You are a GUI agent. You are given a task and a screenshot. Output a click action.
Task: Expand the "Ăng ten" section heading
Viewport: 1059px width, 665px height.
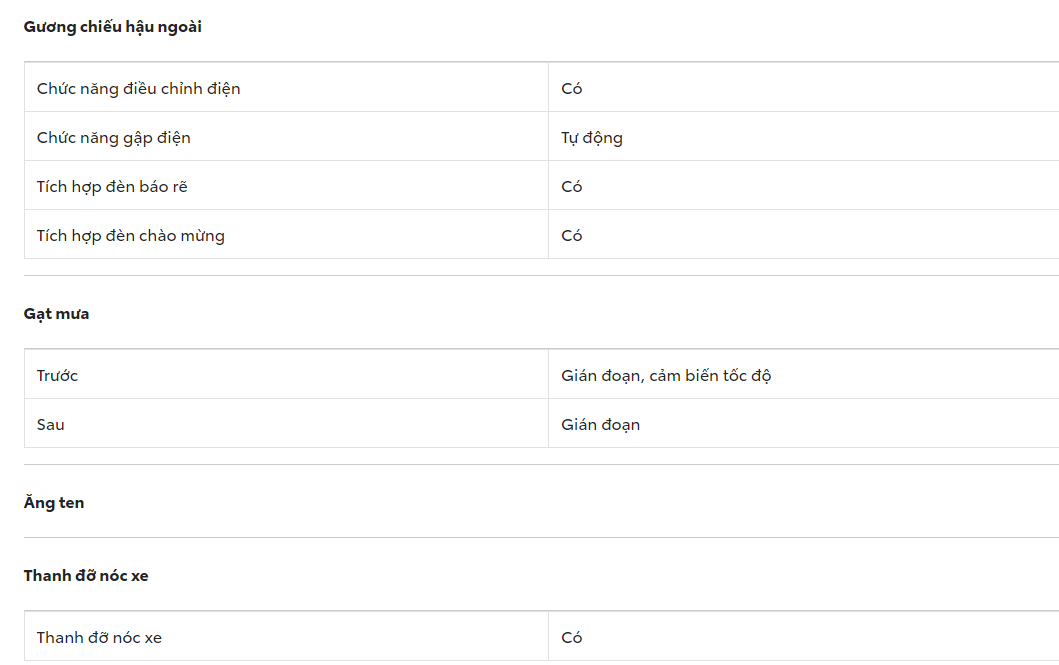point(54,503)
